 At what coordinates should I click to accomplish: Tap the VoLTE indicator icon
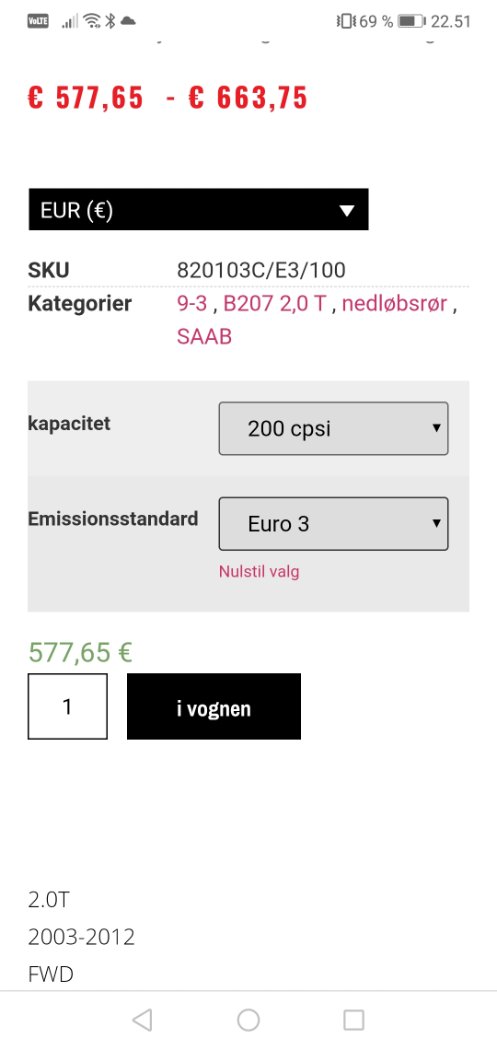pos(37,21)
